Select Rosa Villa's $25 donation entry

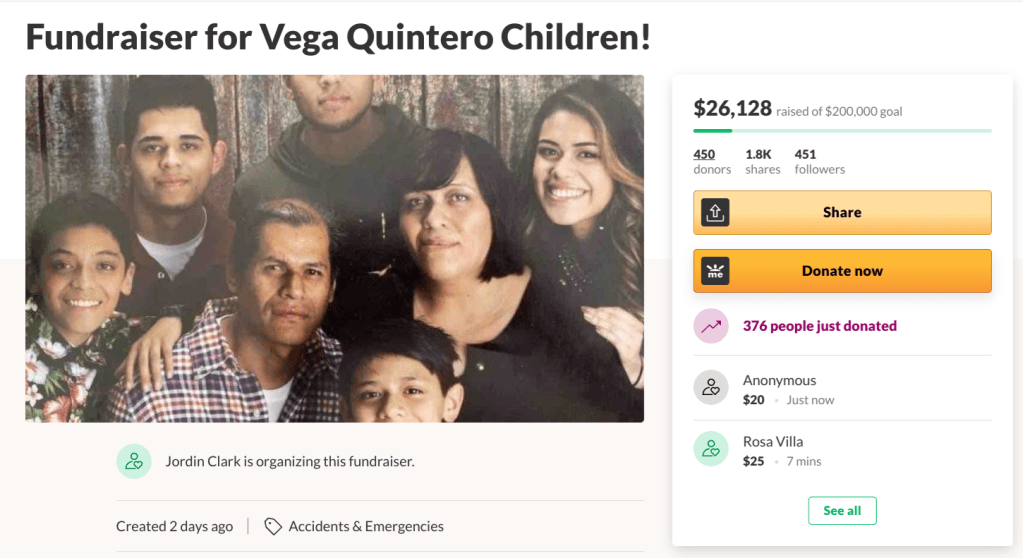point(782,451)
